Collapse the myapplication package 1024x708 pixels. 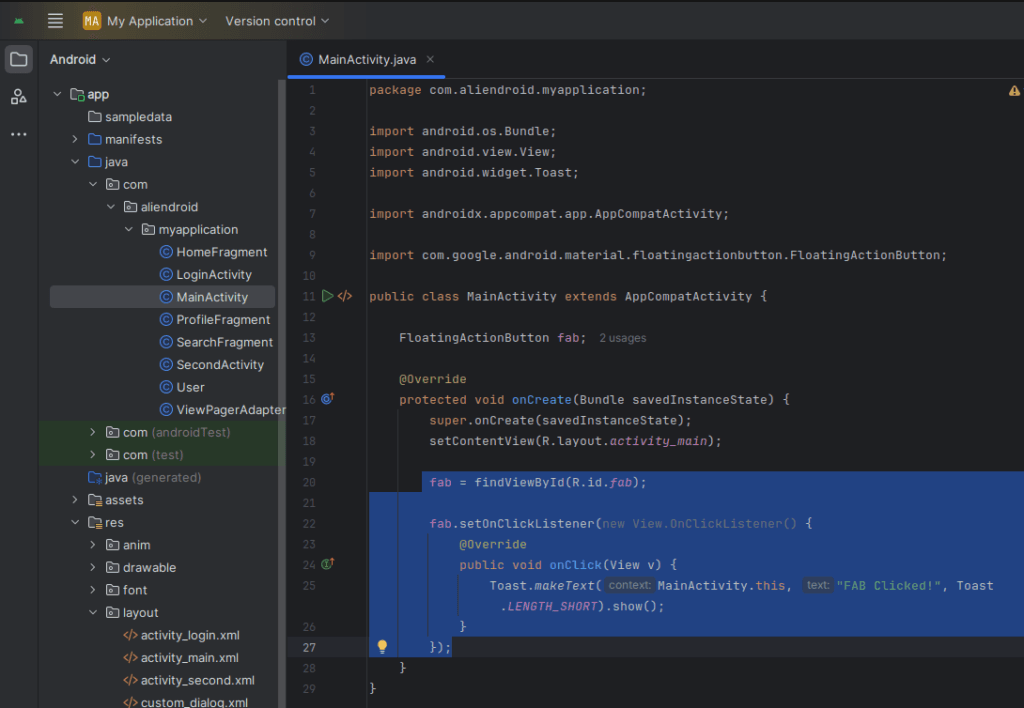129,229
